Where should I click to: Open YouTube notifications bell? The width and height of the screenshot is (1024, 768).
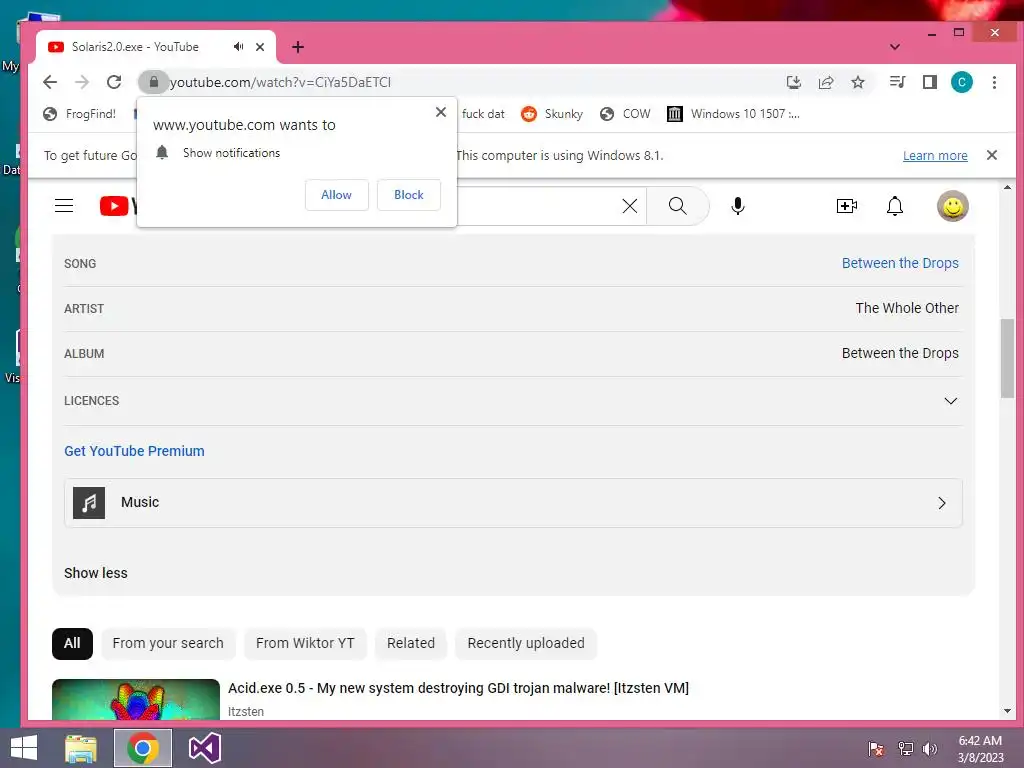[895, 206]
